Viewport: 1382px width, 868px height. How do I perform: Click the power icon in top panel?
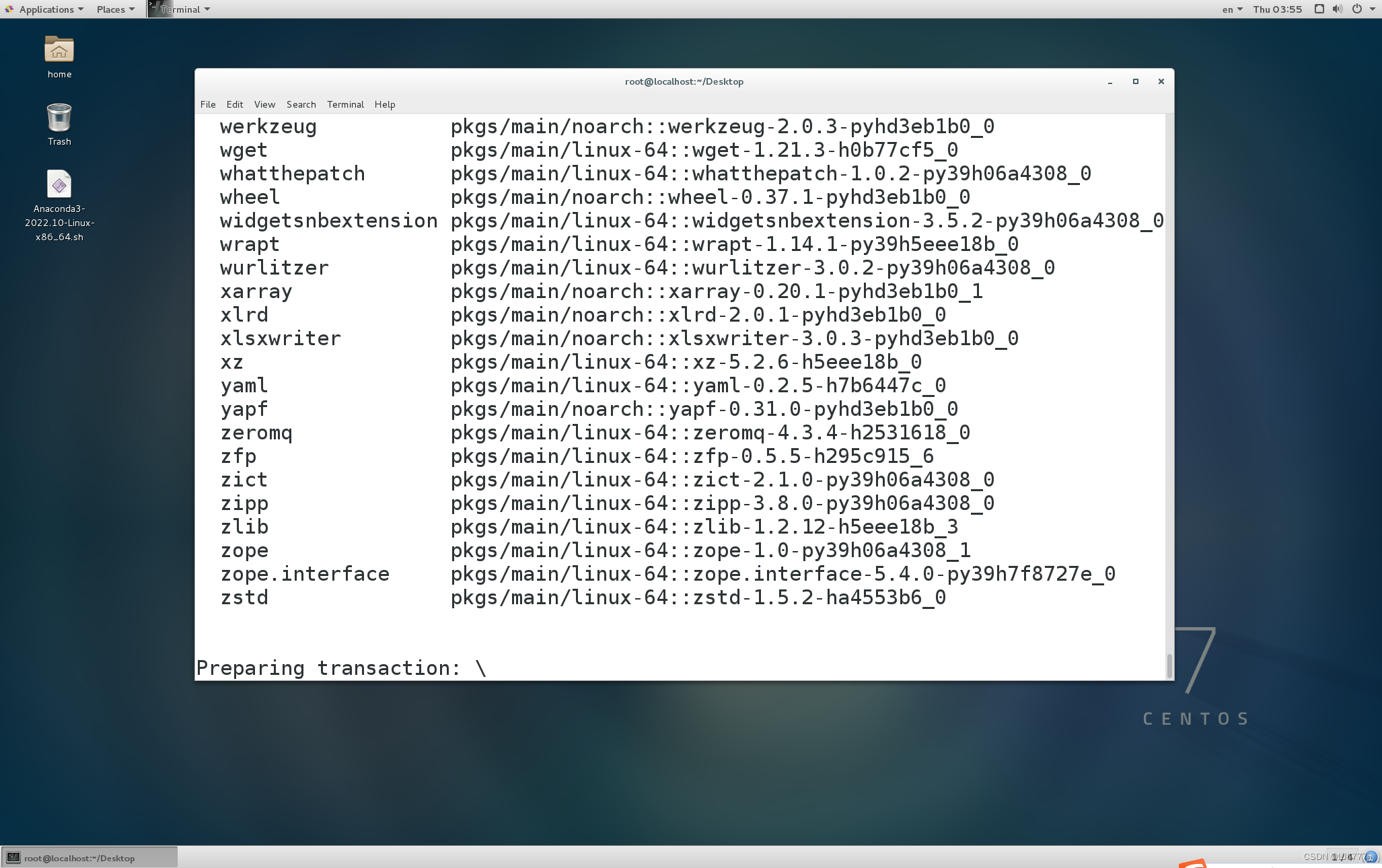[1356, 9]
